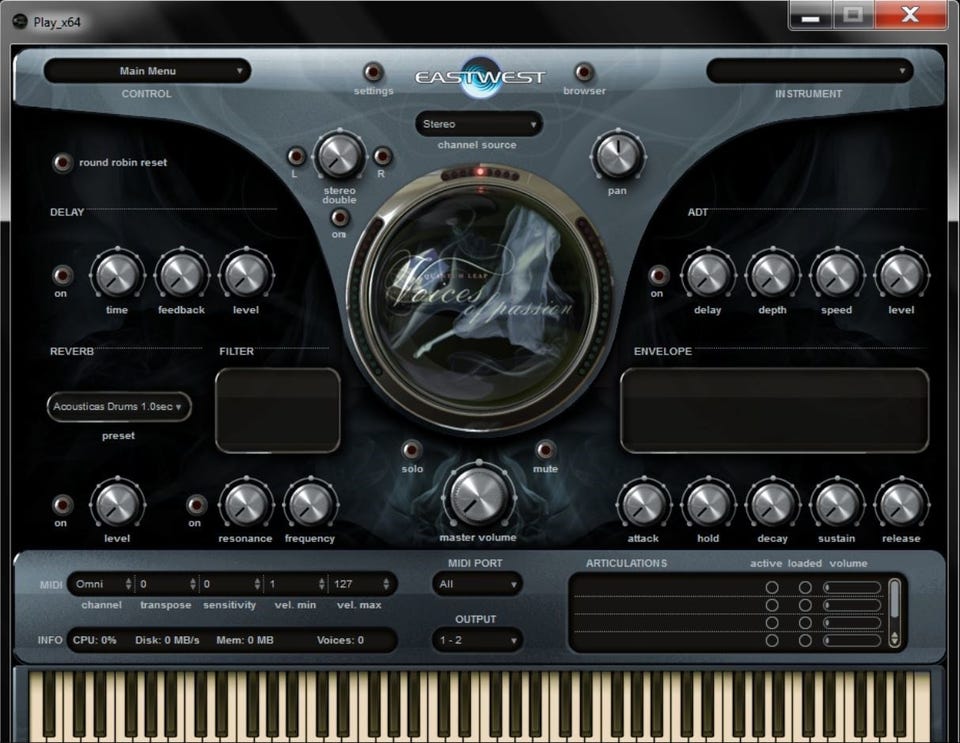The height and width of the screenshot is (743, 960).
Task: Adjust the first articulation volume slider
Action: (x=852, y=588)
